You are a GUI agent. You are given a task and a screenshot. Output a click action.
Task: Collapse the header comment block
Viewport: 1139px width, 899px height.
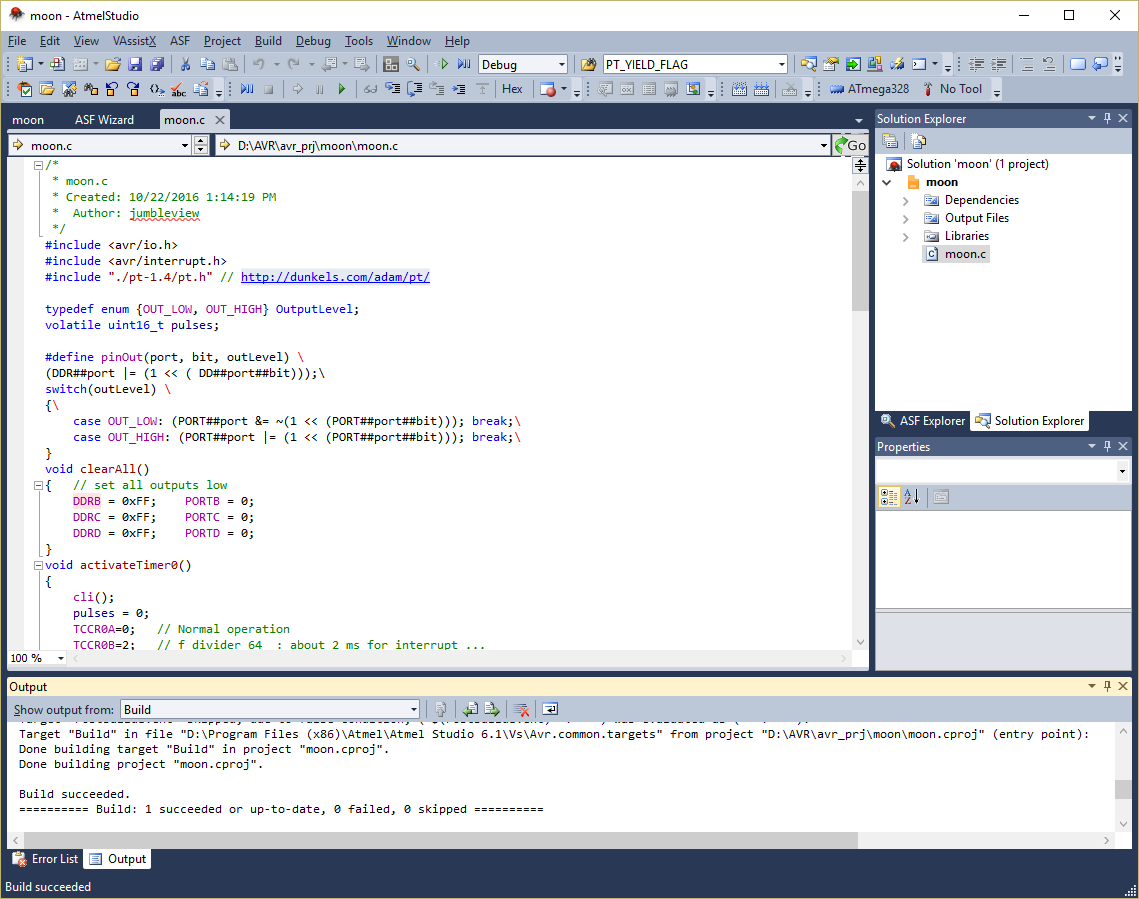point(38,165)
